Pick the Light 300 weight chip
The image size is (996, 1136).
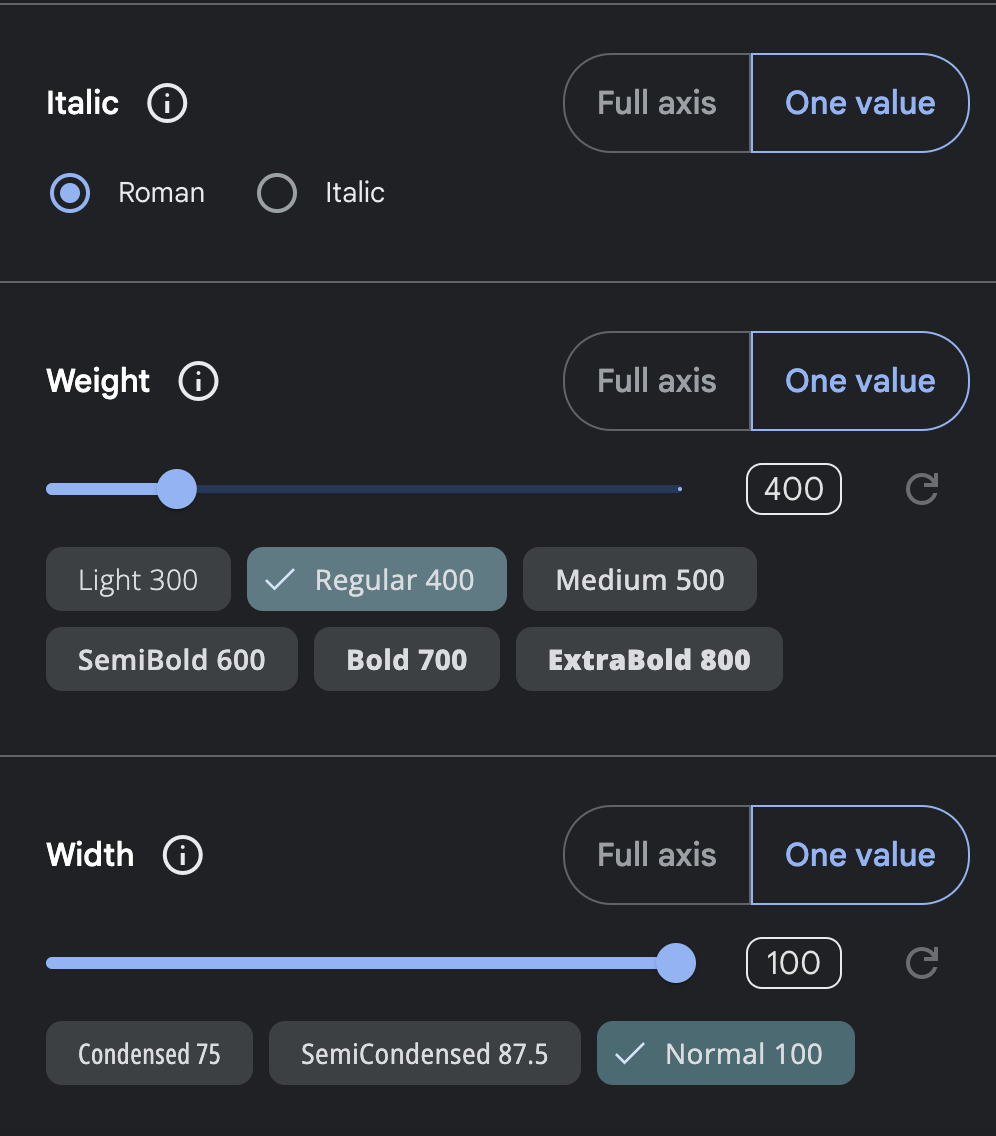[138, 579]
